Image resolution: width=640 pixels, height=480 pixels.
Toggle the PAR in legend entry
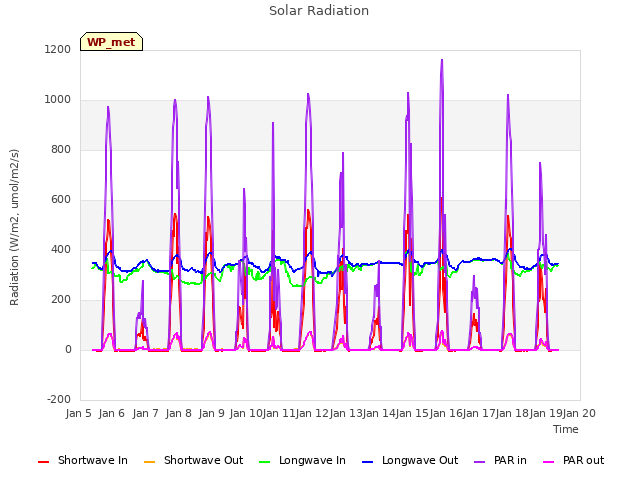[x=500, y=460]
